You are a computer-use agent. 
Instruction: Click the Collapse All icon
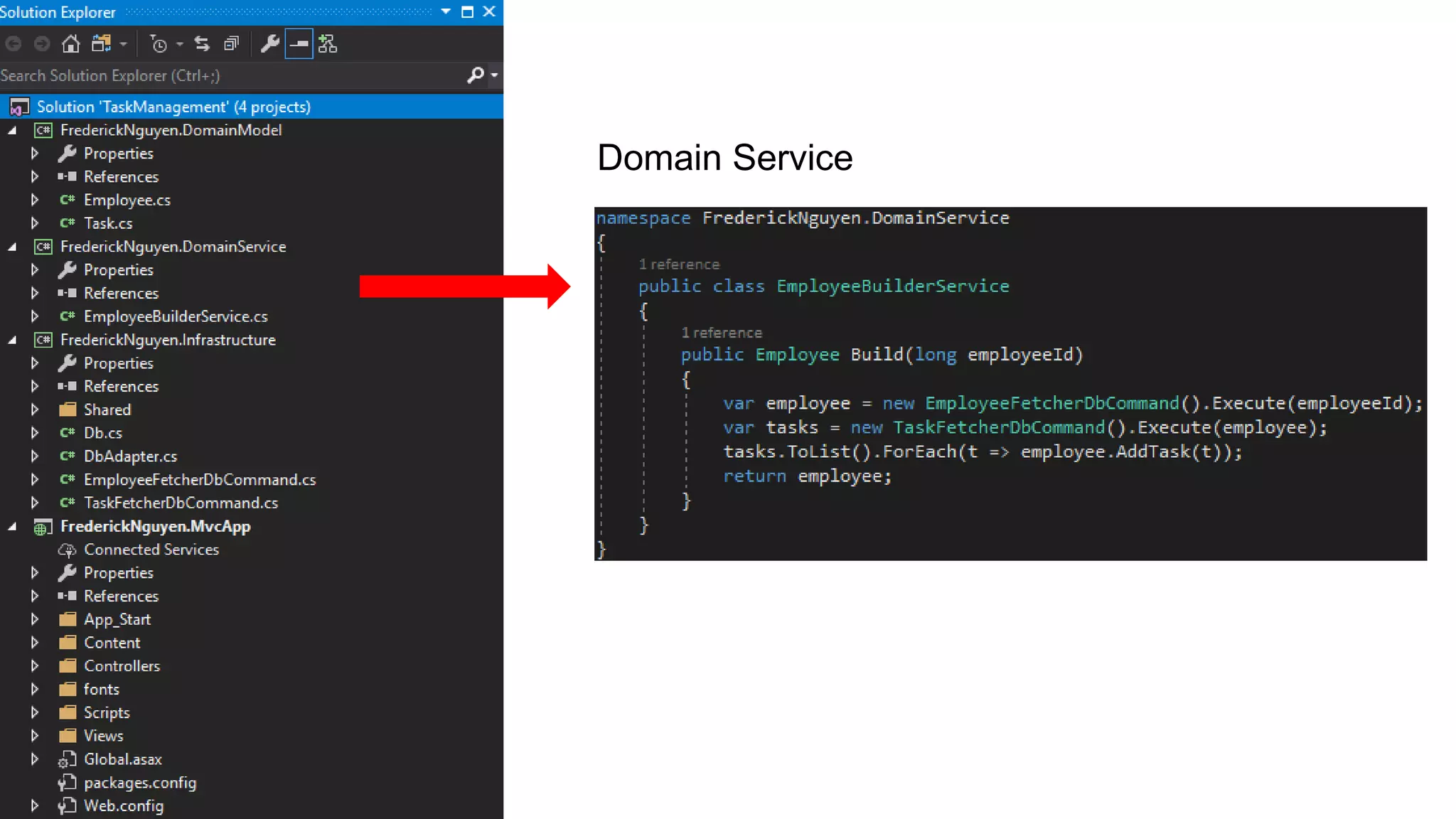click(231, 44)
